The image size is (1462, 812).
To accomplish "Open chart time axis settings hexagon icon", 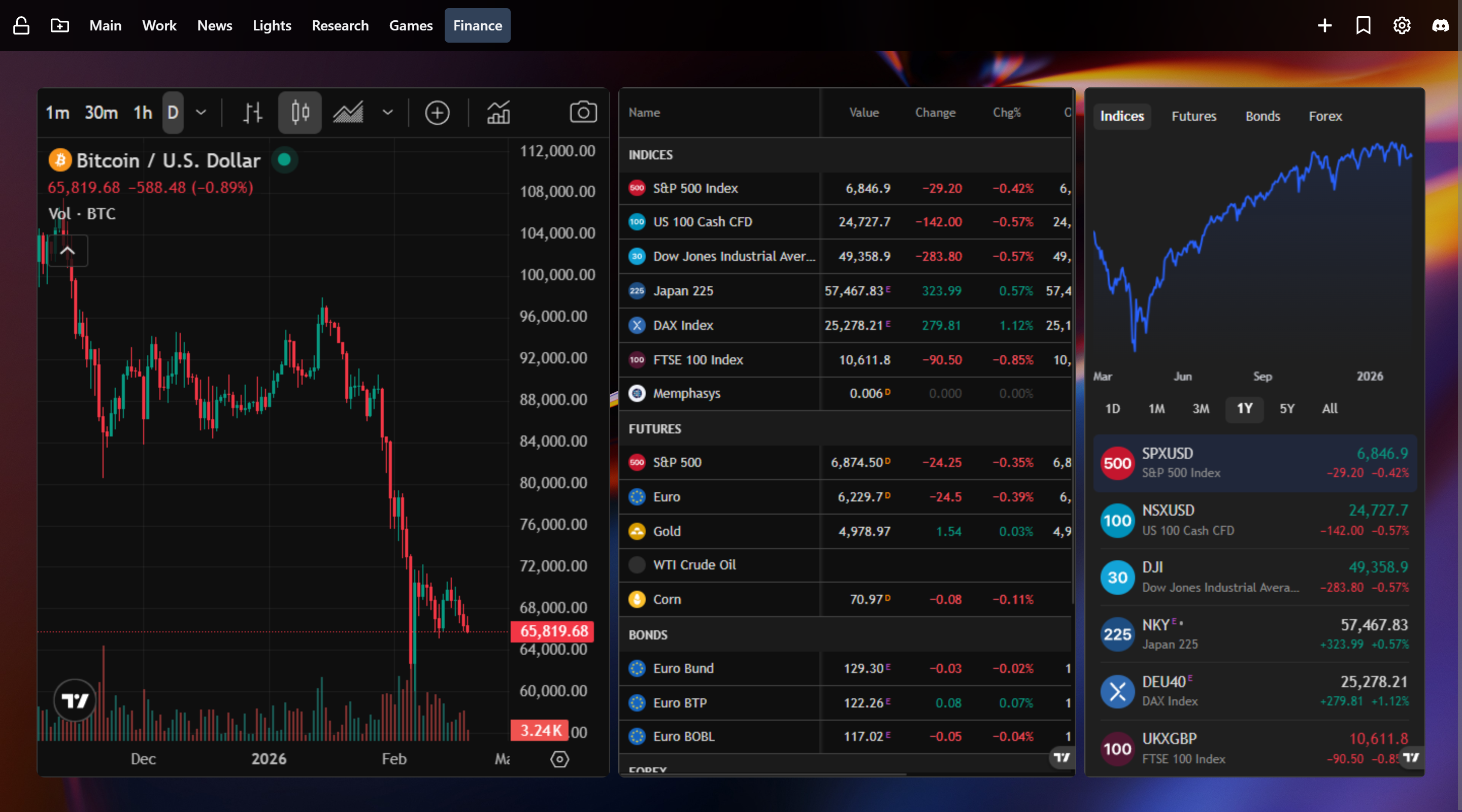I will [x=559, y=759].
